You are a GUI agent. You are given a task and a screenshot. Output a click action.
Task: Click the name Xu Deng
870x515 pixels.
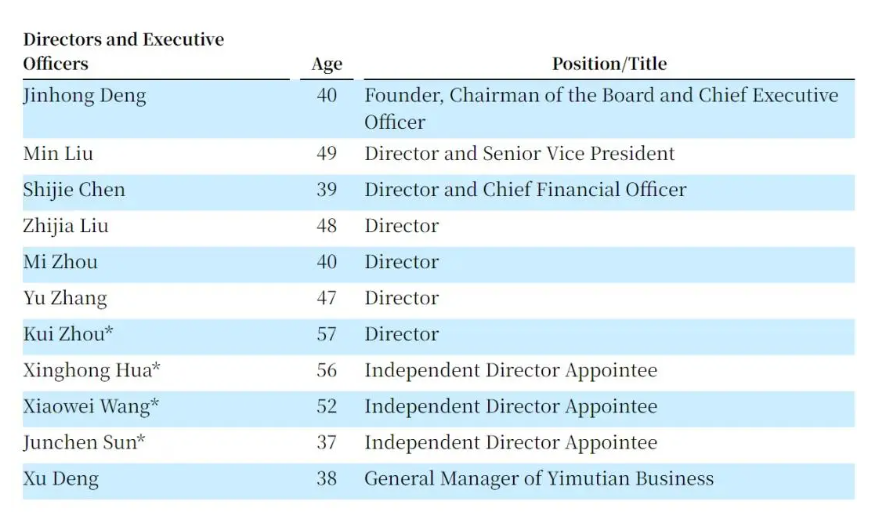point(61,479)
